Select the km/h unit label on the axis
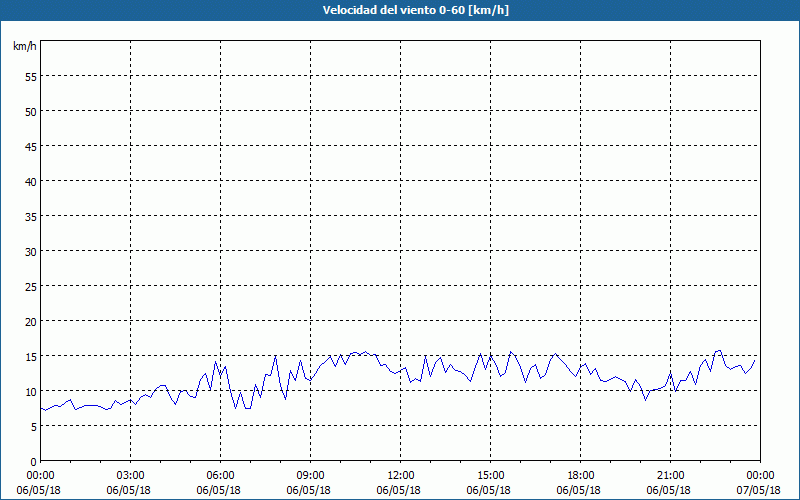Viewport: 800px width, 500px height. [x=24, y=46]
